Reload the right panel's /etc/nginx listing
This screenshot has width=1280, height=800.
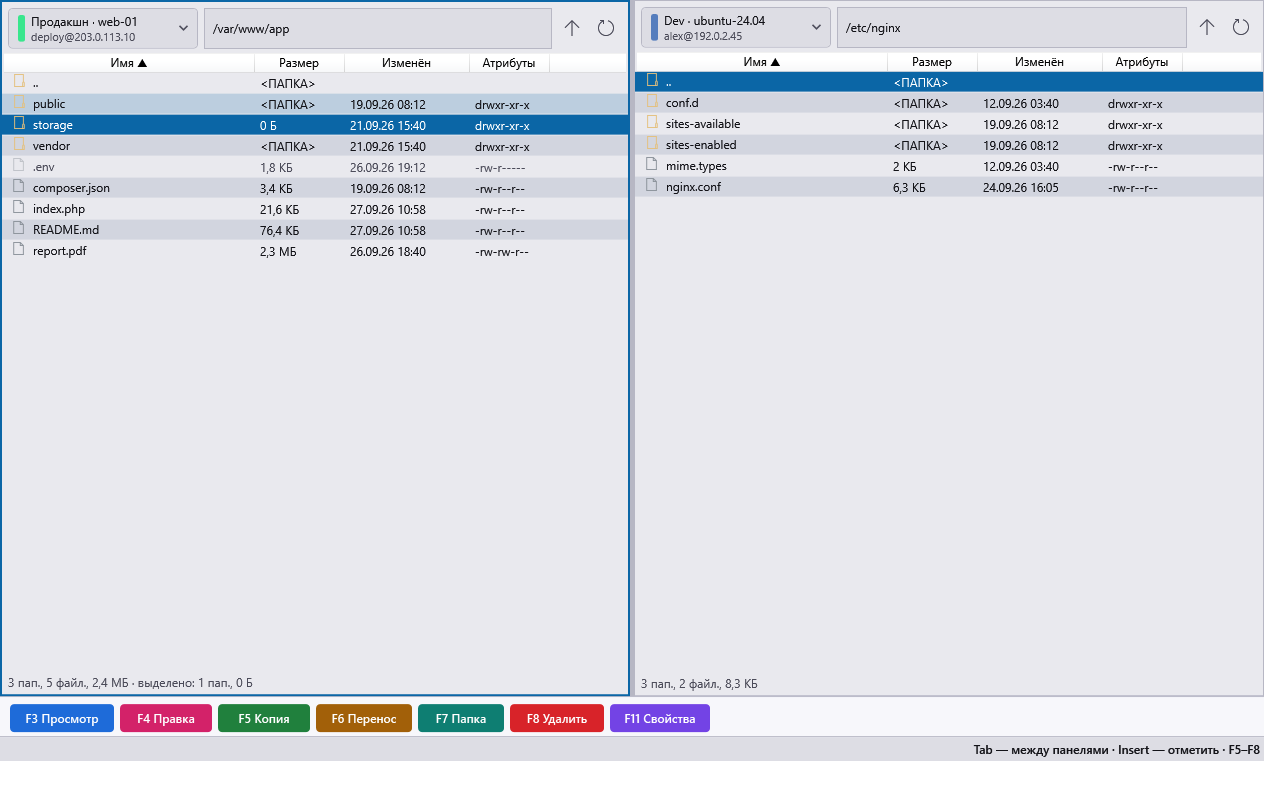(x=1241, y=28)
